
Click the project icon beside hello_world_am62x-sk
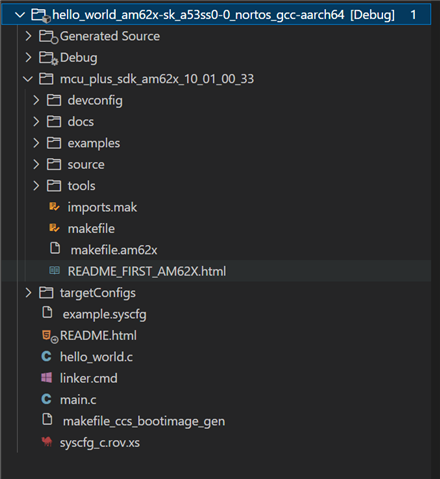click(41, 15)
